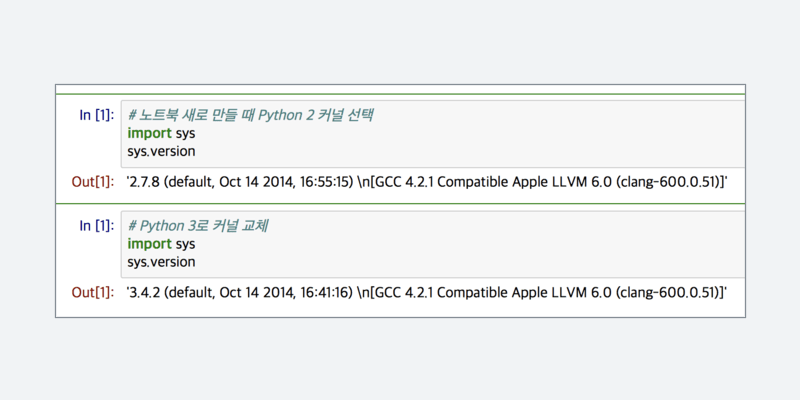800x400 pixels.
Task: Click the In [1] prompt of the Python 2 cell
Action: [x=96, y=114]
